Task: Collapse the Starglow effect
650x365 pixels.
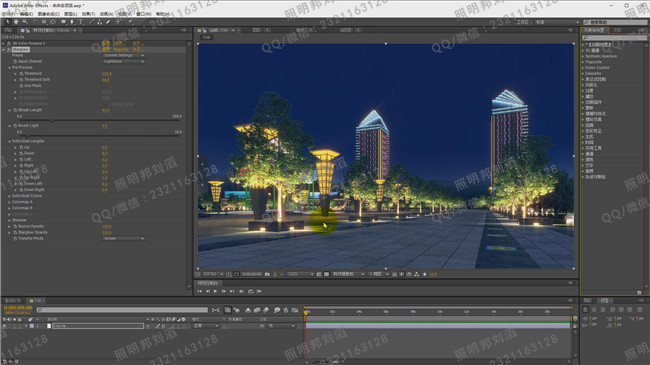Action: (4, 49)
